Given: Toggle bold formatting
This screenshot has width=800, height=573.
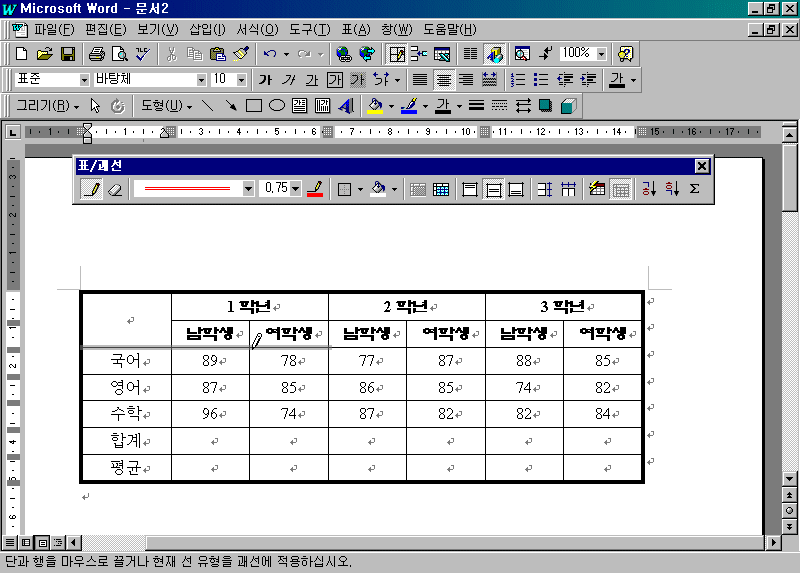Looking at the screenshot, I should click(x=265, y=80).
